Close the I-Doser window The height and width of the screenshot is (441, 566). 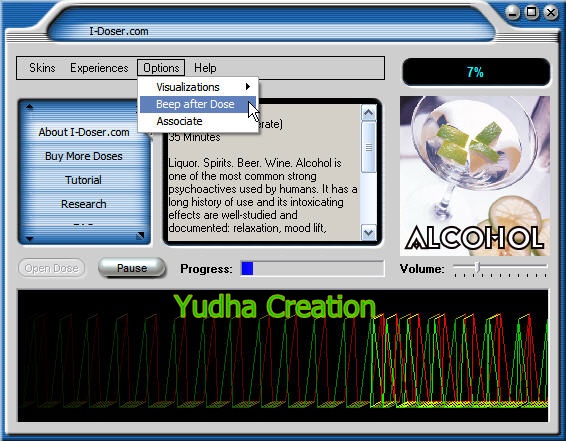coord(550,13)
